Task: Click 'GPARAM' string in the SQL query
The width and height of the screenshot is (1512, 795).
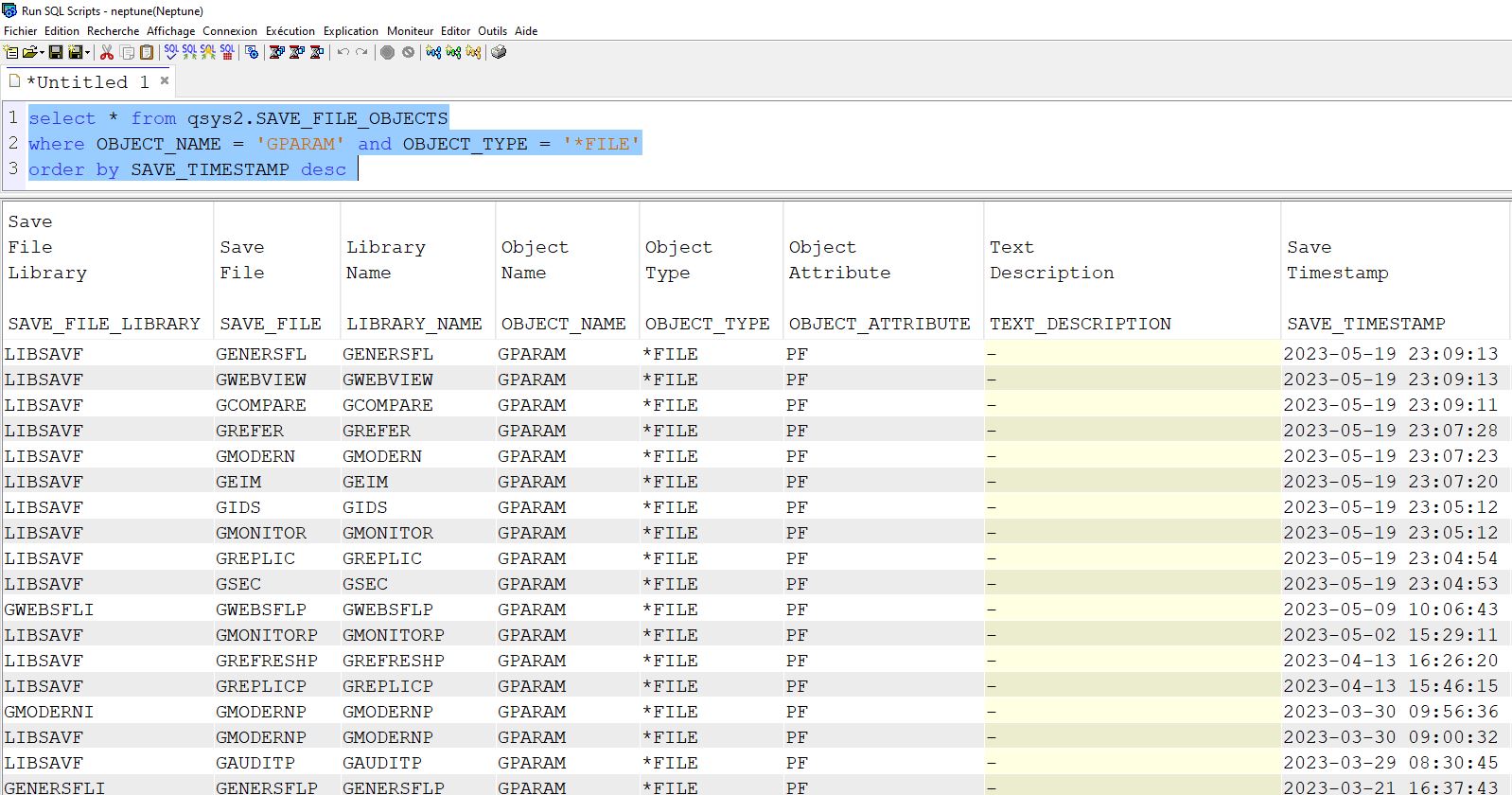Action: [301, 144]
